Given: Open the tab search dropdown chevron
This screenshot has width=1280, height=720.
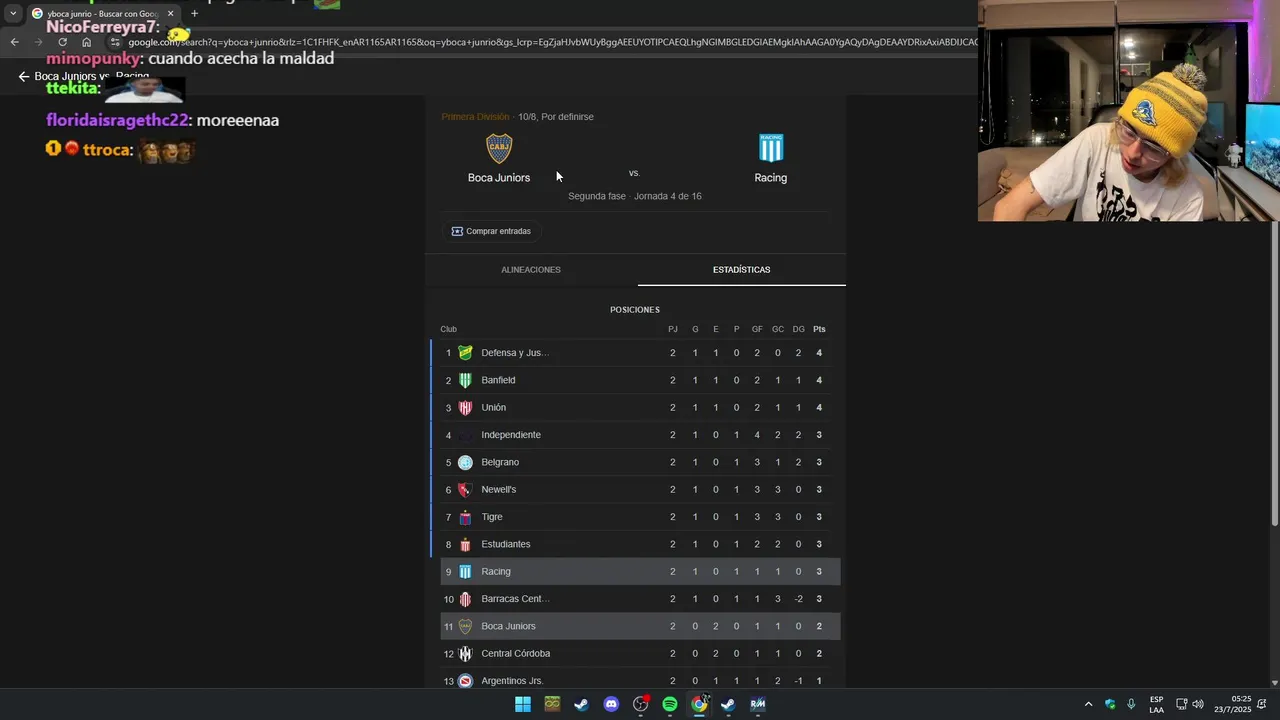Looking at the screenshot, I should 13,14.
